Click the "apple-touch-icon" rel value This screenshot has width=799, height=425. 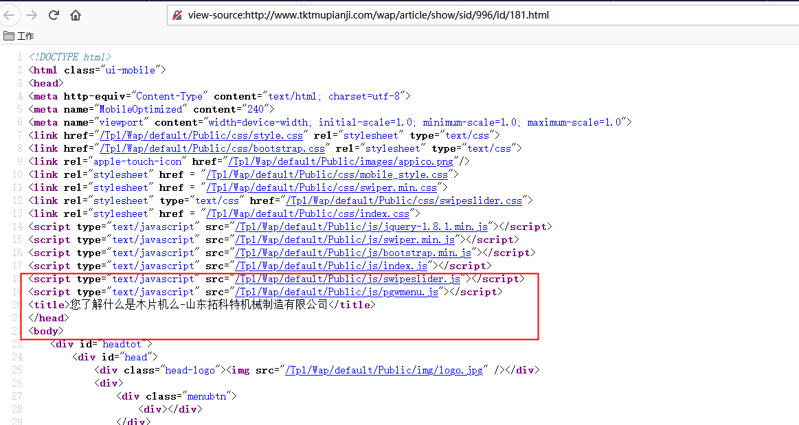[138, 162]
